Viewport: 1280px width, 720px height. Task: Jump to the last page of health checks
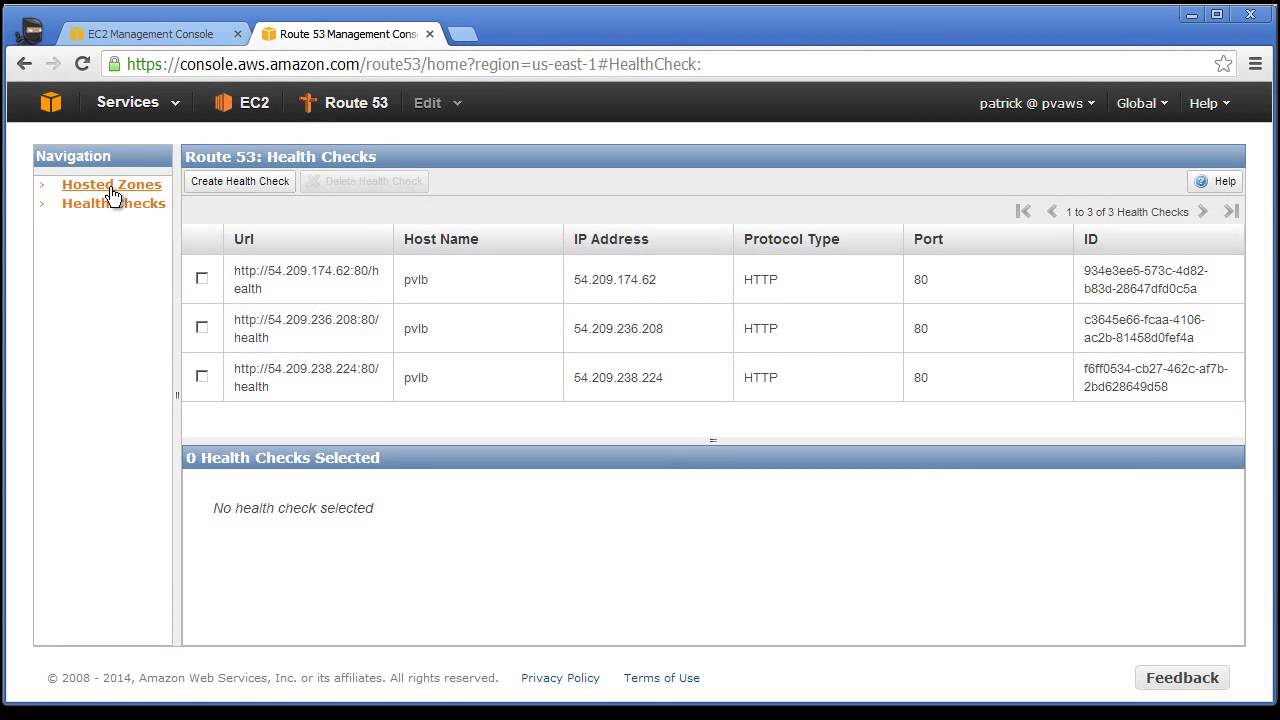(1232, 211)
